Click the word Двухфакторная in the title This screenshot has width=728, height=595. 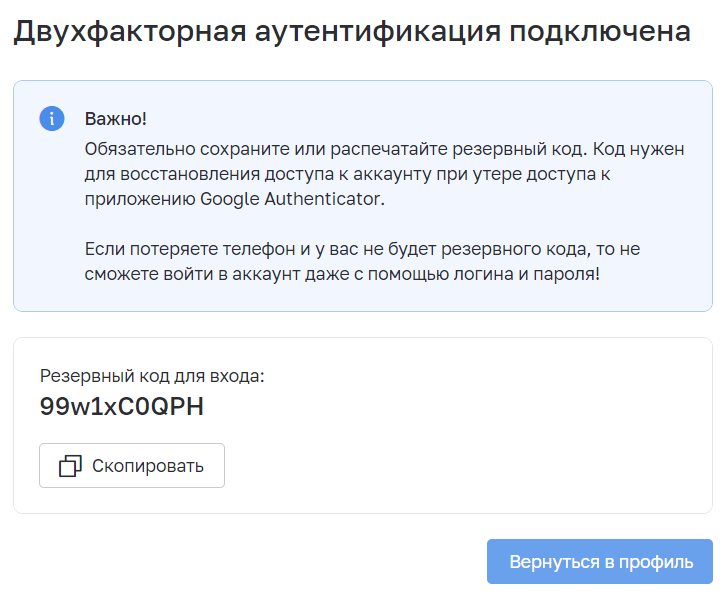coord(130,32)
